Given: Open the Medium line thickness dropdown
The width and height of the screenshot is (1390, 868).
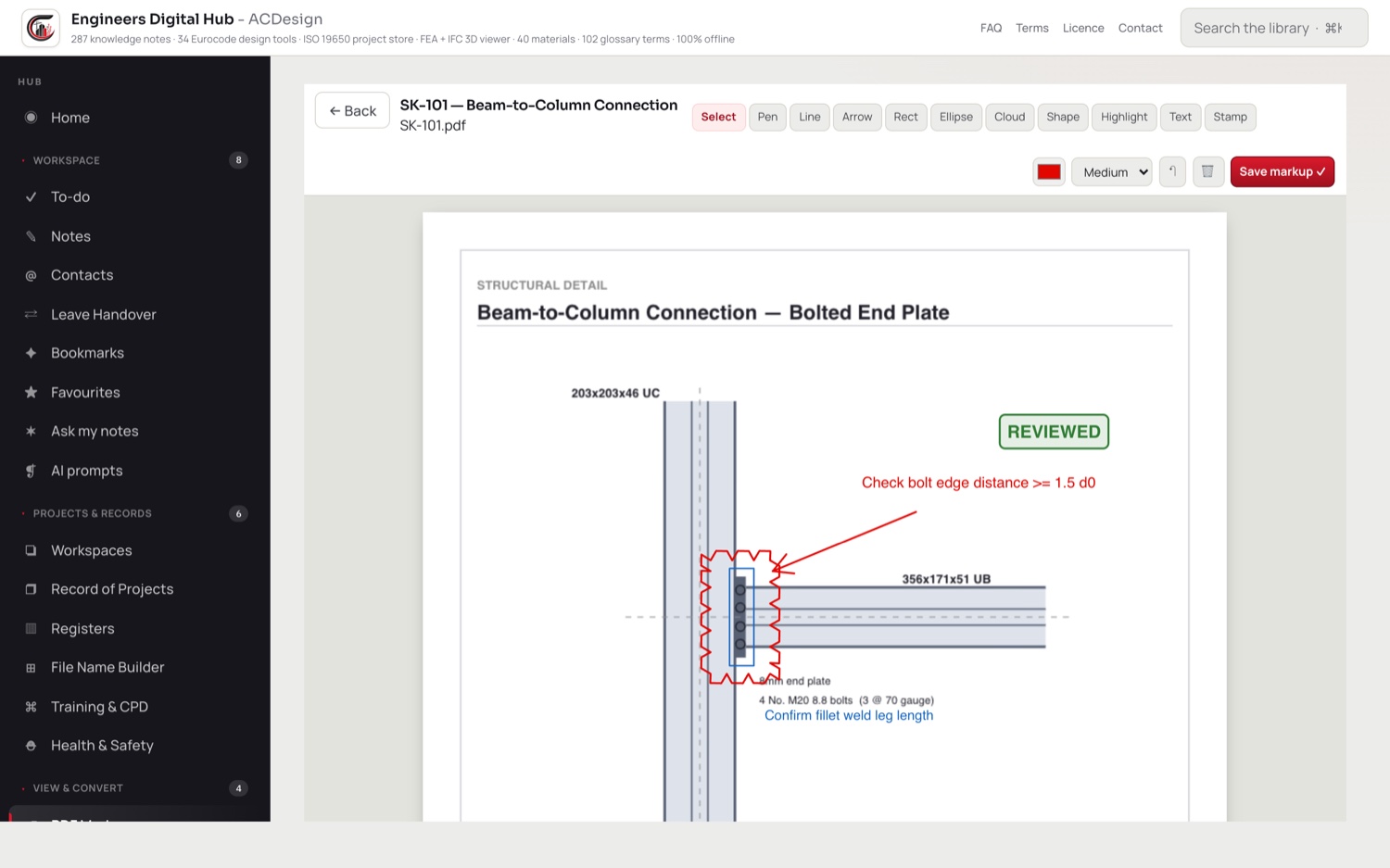Looking at the screenshot, I should click(x=1112, y=171).
